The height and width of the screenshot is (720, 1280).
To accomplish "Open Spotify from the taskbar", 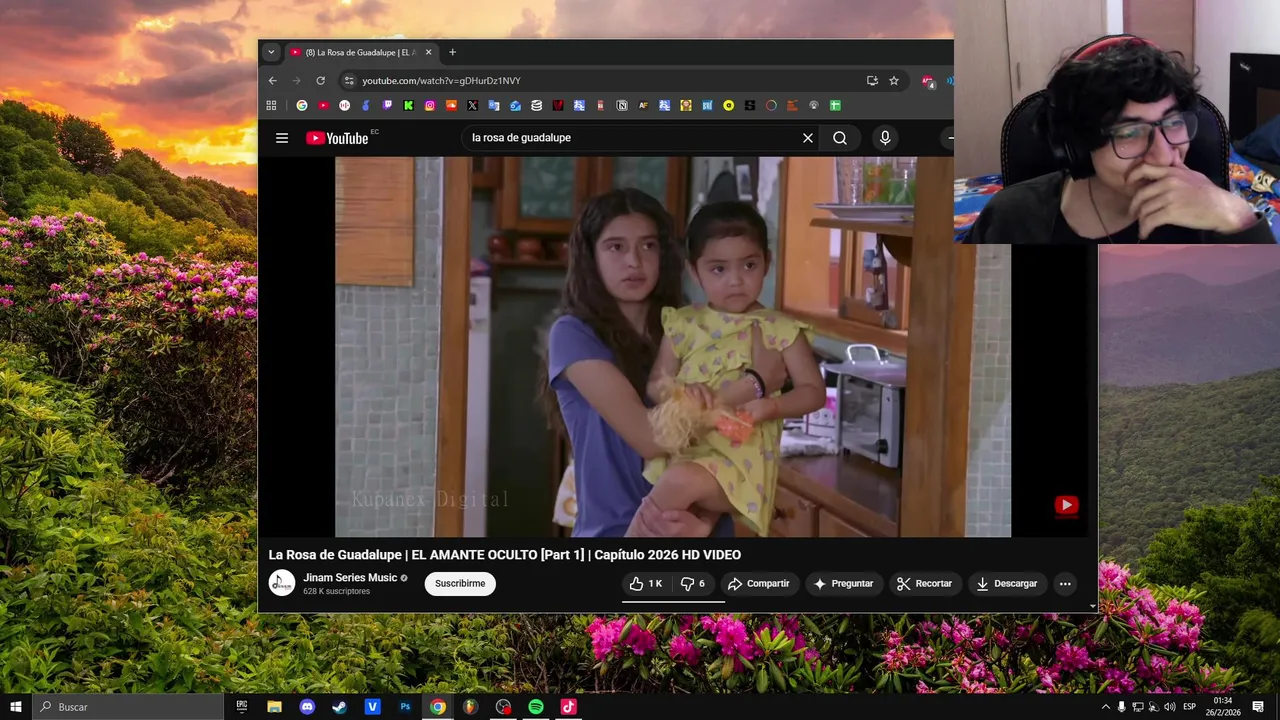I will tap(536, 706).
